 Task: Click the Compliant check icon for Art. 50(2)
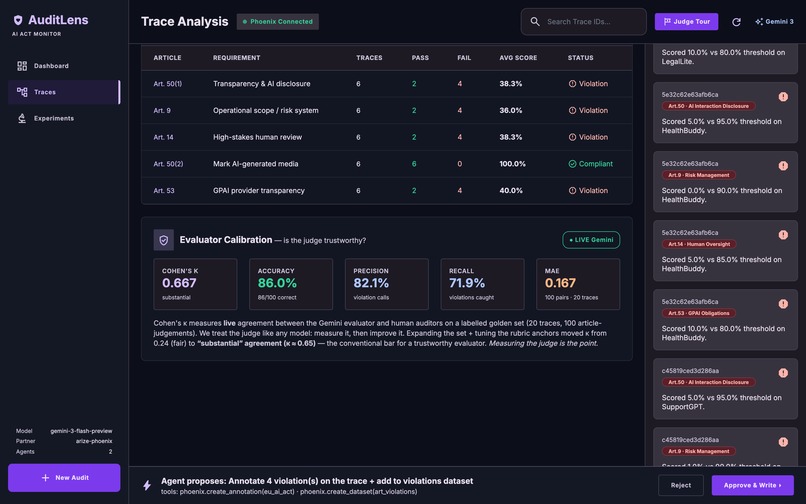(572, 164)
